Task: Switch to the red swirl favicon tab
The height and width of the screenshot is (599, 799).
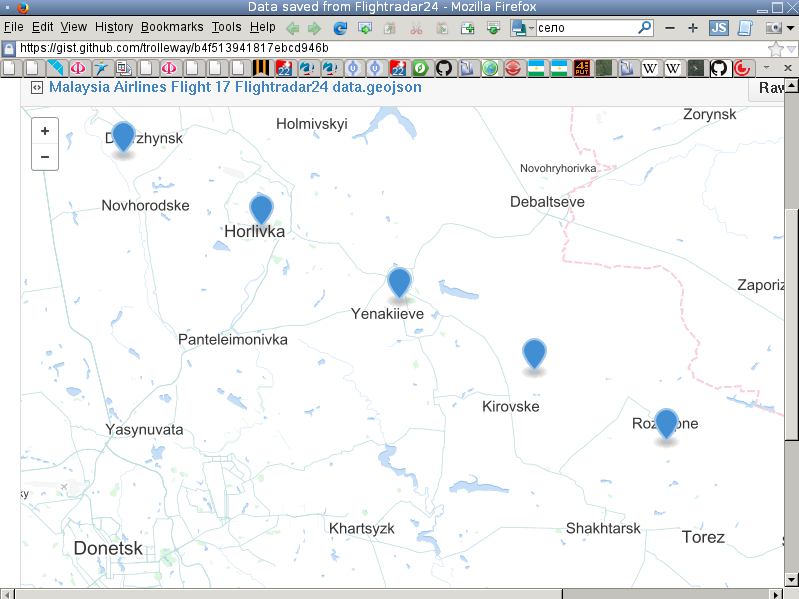Action: click(742, 68)
